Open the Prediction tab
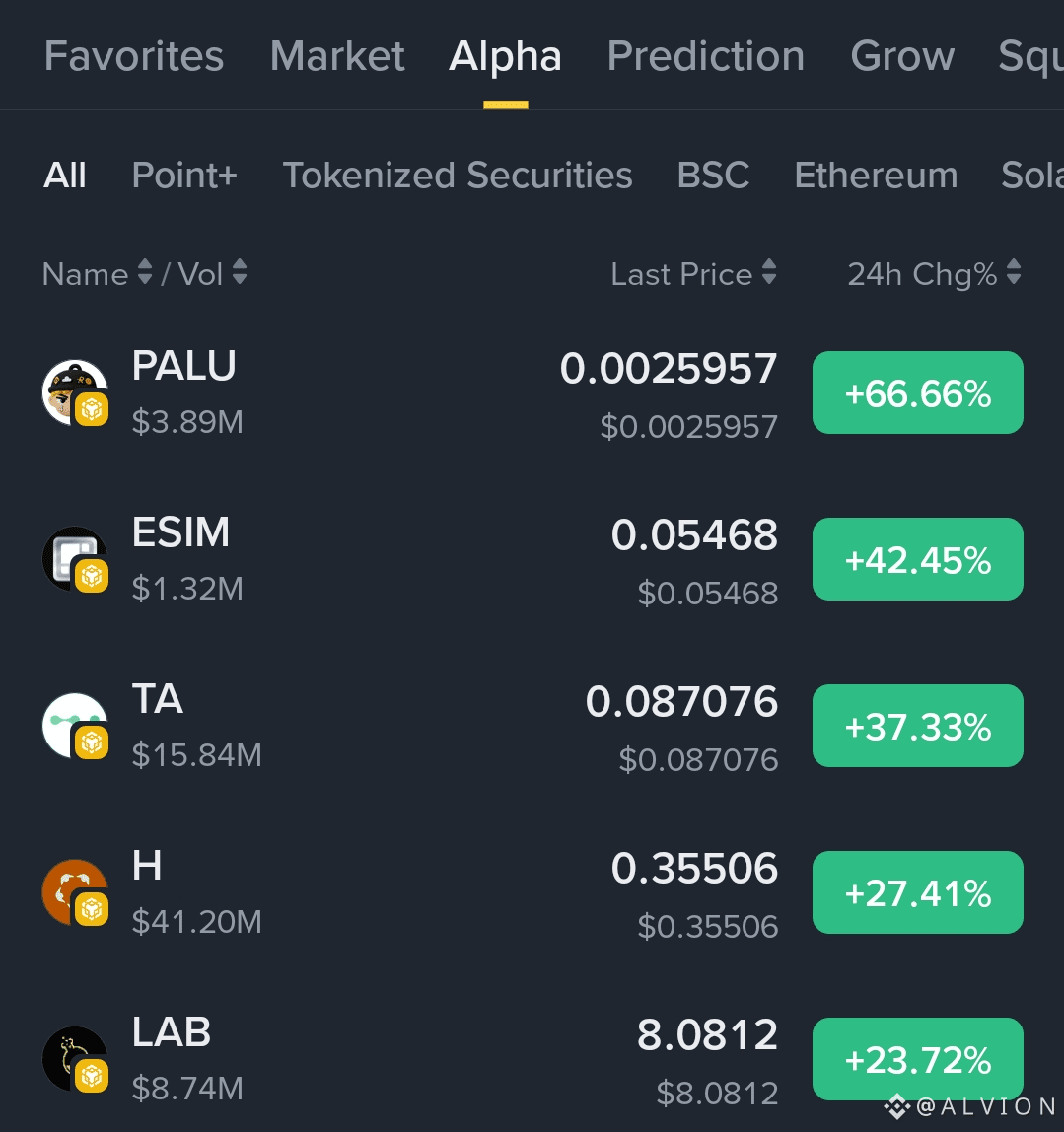Screen dimensions: 1064x1132 click(x=706, y=56)
